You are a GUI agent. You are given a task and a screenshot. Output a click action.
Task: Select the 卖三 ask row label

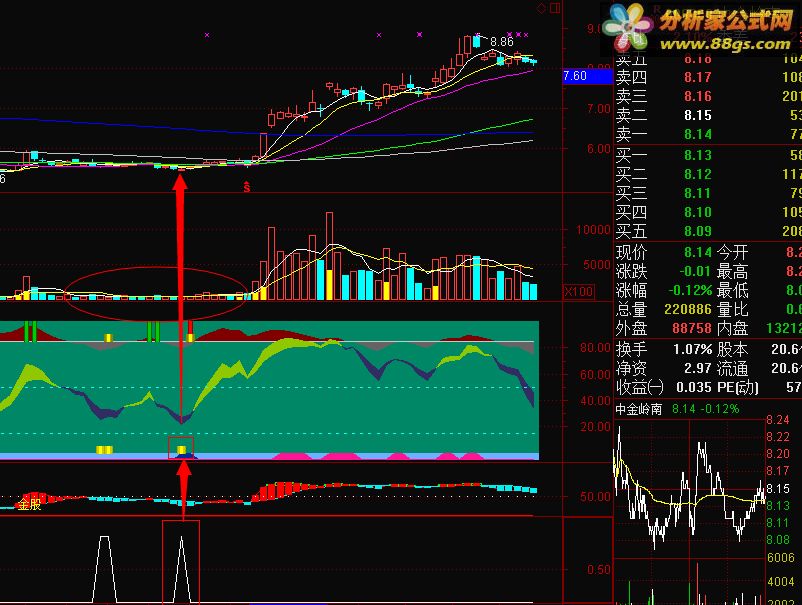coord(631,96)
